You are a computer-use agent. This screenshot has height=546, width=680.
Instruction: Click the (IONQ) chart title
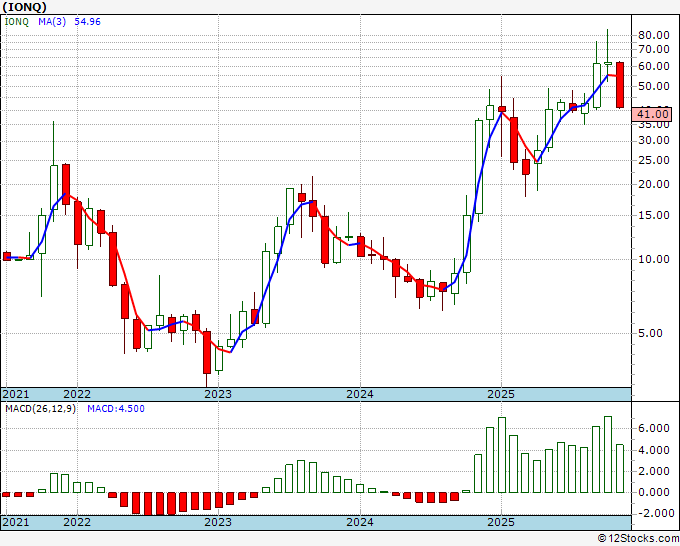(25, 7)
